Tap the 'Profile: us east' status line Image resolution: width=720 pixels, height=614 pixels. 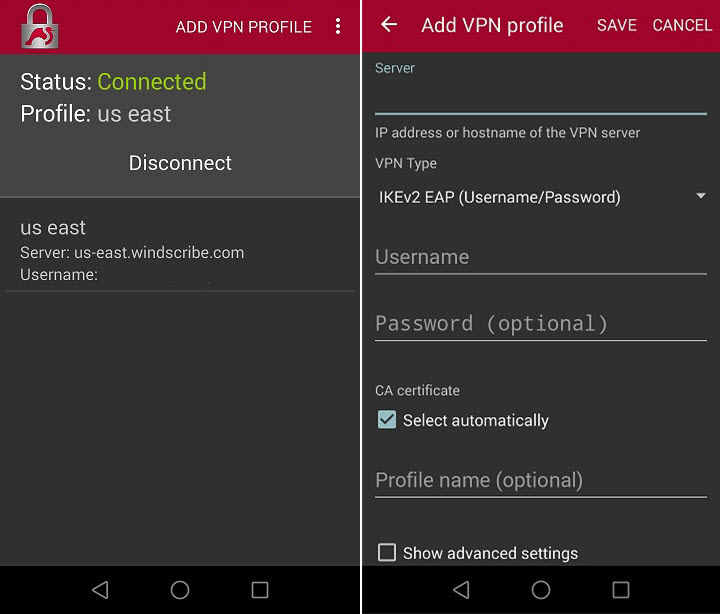96,113
